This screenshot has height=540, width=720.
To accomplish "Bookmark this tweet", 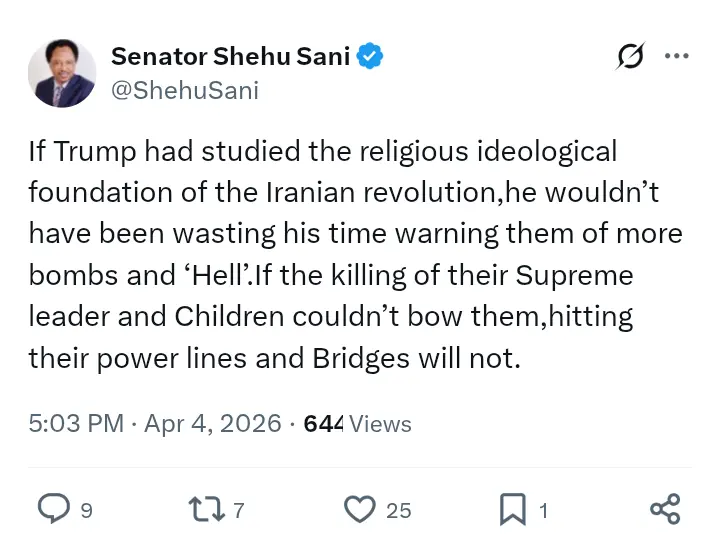I will [511, 510].
